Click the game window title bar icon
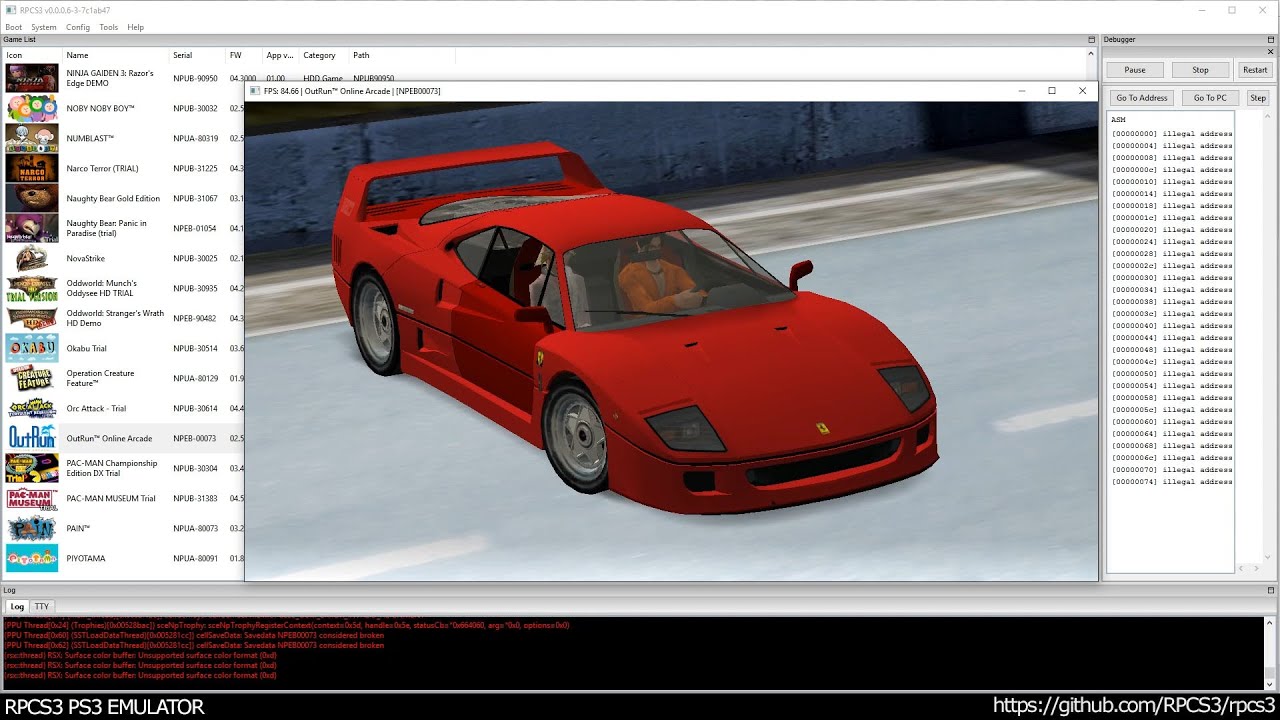This screenshot has height=720, width=1280. [x=255, y=91]
